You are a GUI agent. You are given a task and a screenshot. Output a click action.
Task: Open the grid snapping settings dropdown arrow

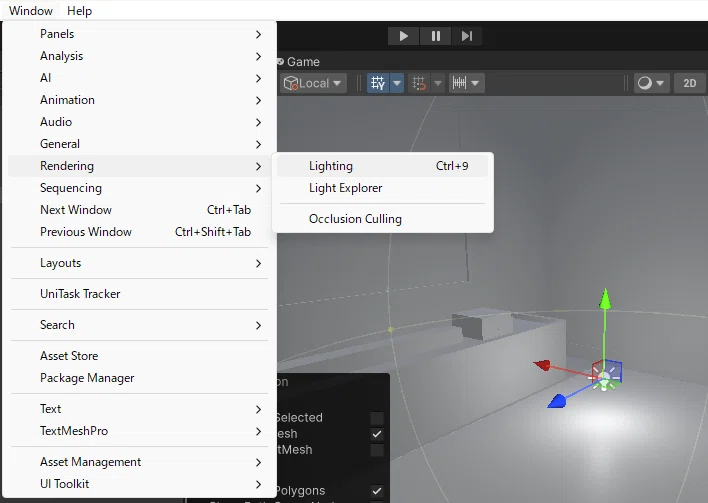438,83
